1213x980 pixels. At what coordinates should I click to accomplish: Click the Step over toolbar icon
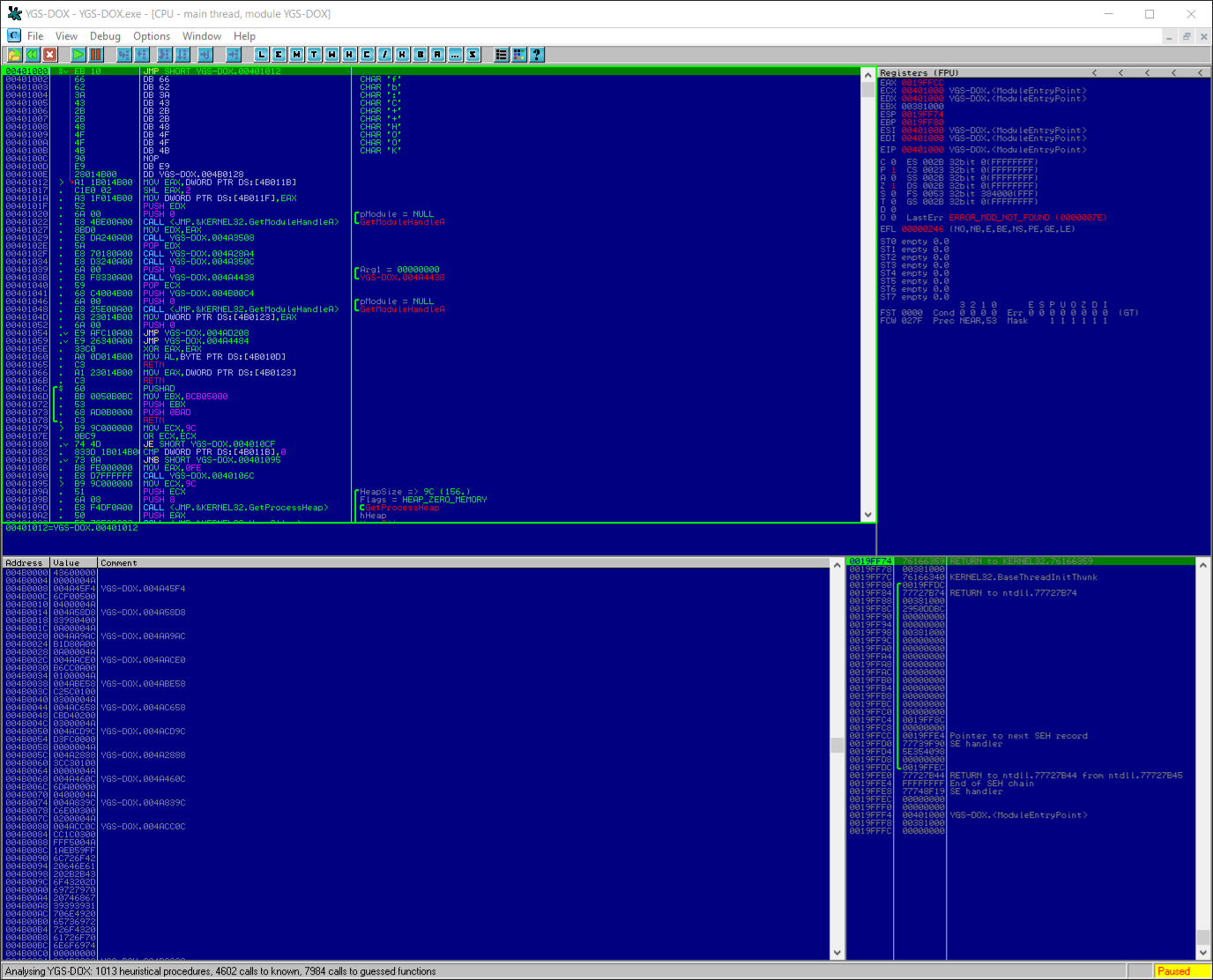(x=142, y=55)
